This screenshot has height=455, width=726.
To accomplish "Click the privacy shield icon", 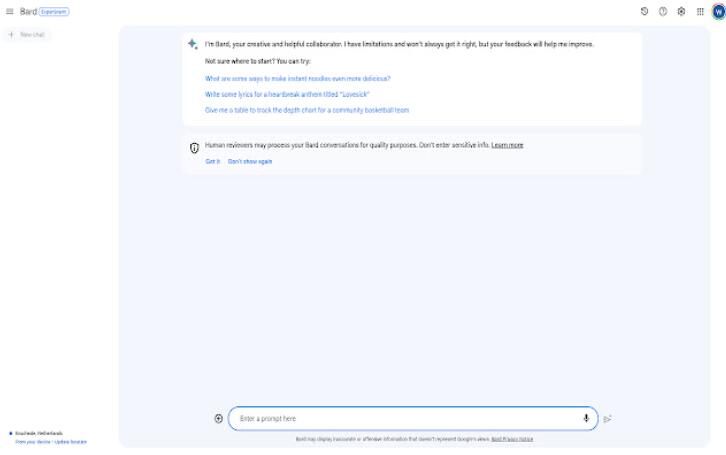I will click(194, 148).
